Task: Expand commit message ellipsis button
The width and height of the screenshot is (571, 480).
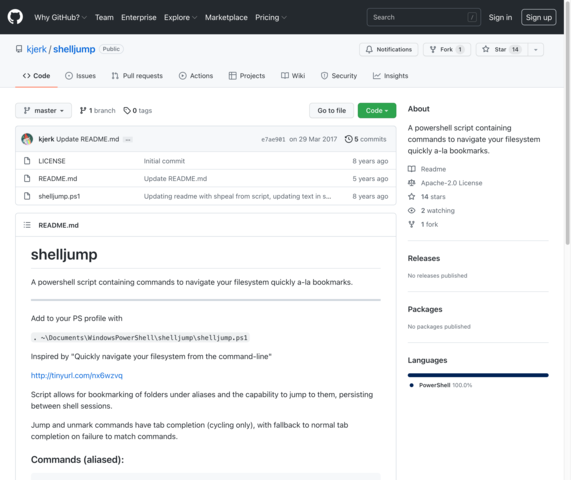Action: point(128,139)
